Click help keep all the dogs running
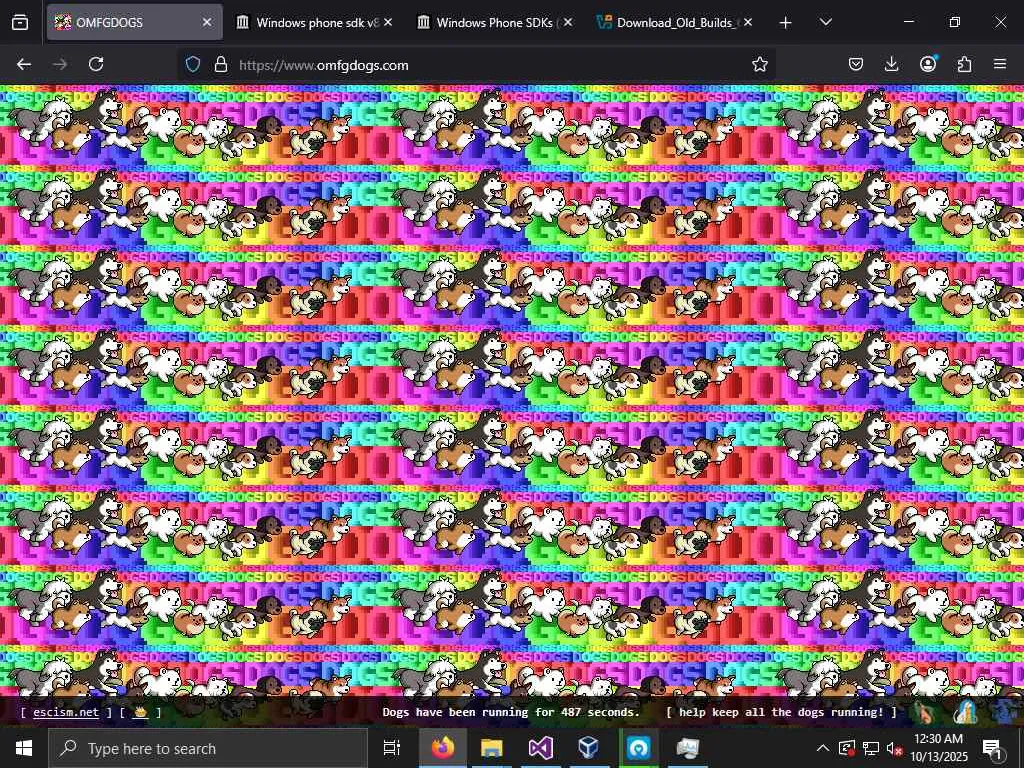The height and width of the screenshot is (768, 1024). click(781, 712)
